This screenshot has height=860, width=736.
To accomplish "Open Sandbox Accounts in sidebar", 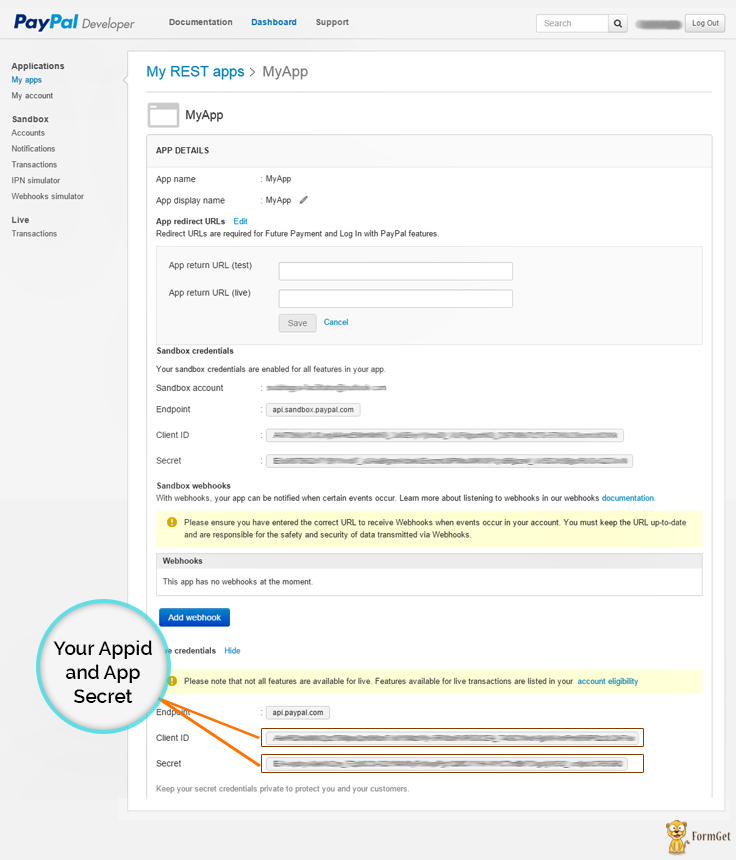I will 28,133.
